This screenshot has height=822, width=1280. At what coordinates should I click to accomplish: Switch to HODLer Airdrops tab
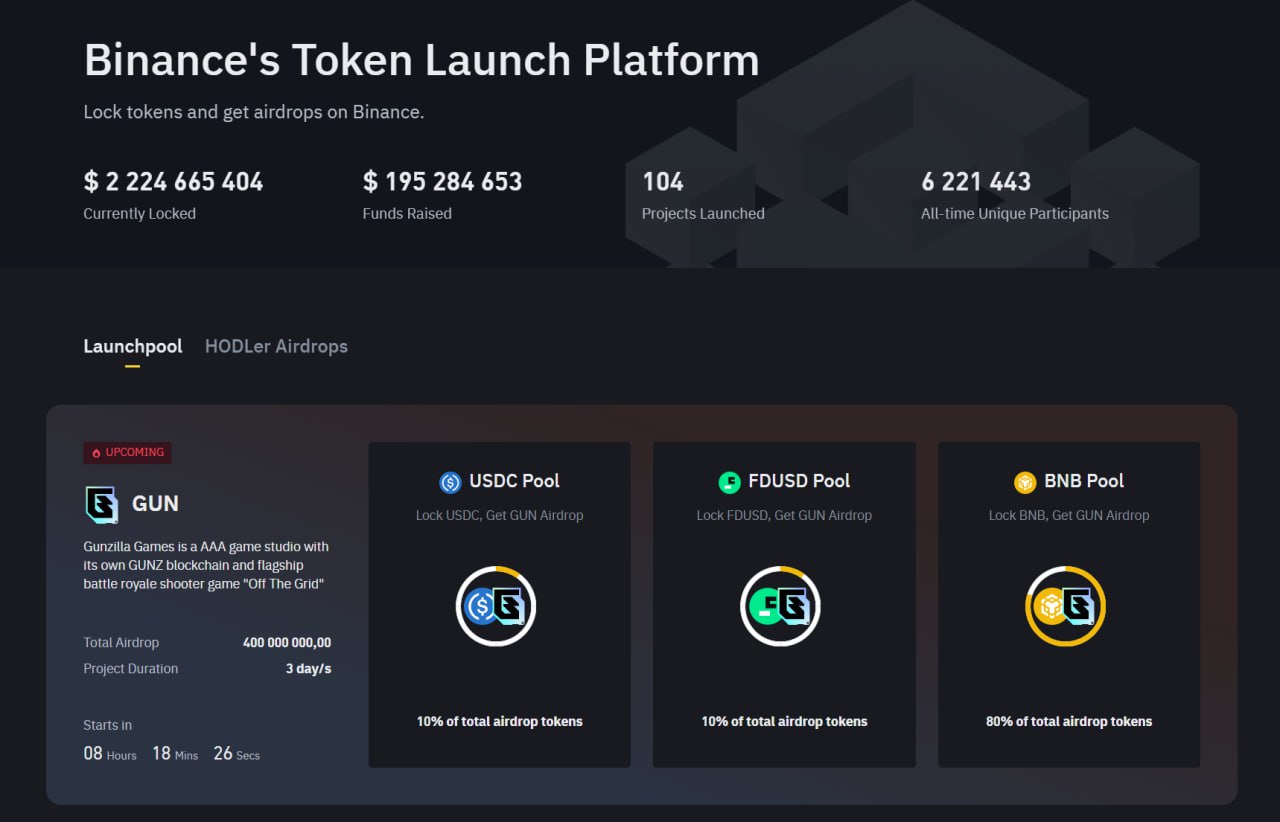coord(276,346)
